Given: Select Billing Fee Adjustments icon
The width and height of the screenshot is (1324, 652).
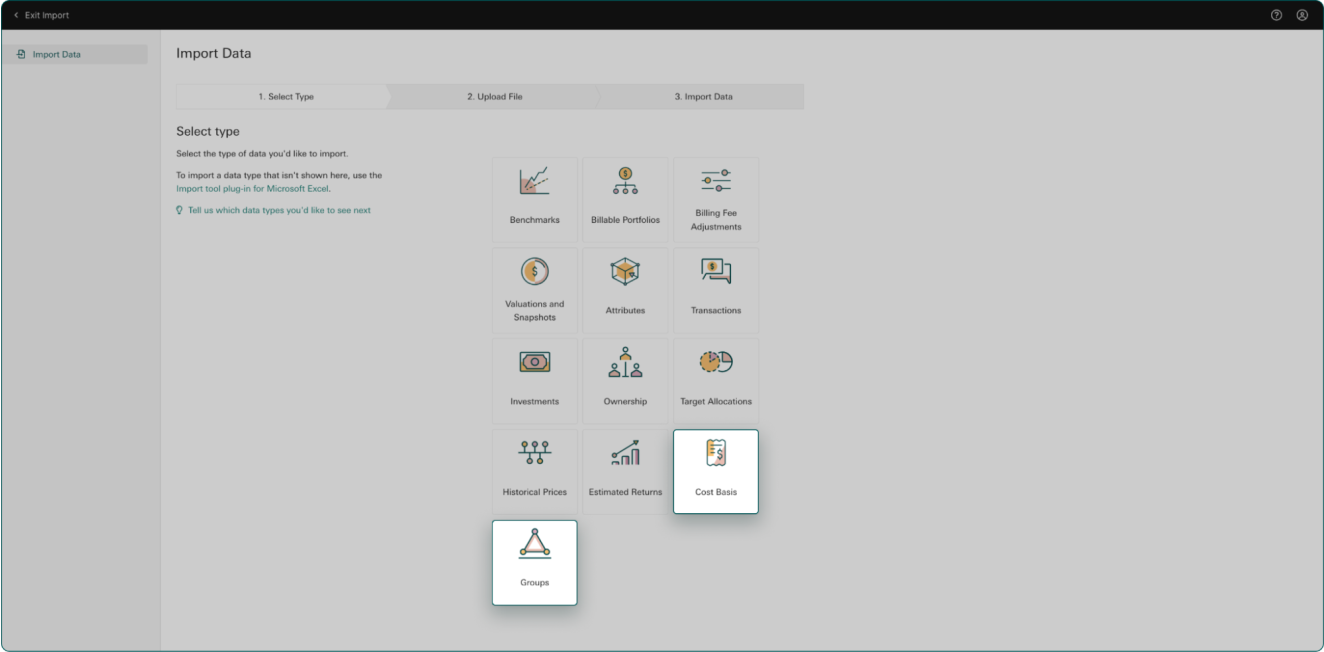Looking at the screenshot, I should (x=716, y=181).
